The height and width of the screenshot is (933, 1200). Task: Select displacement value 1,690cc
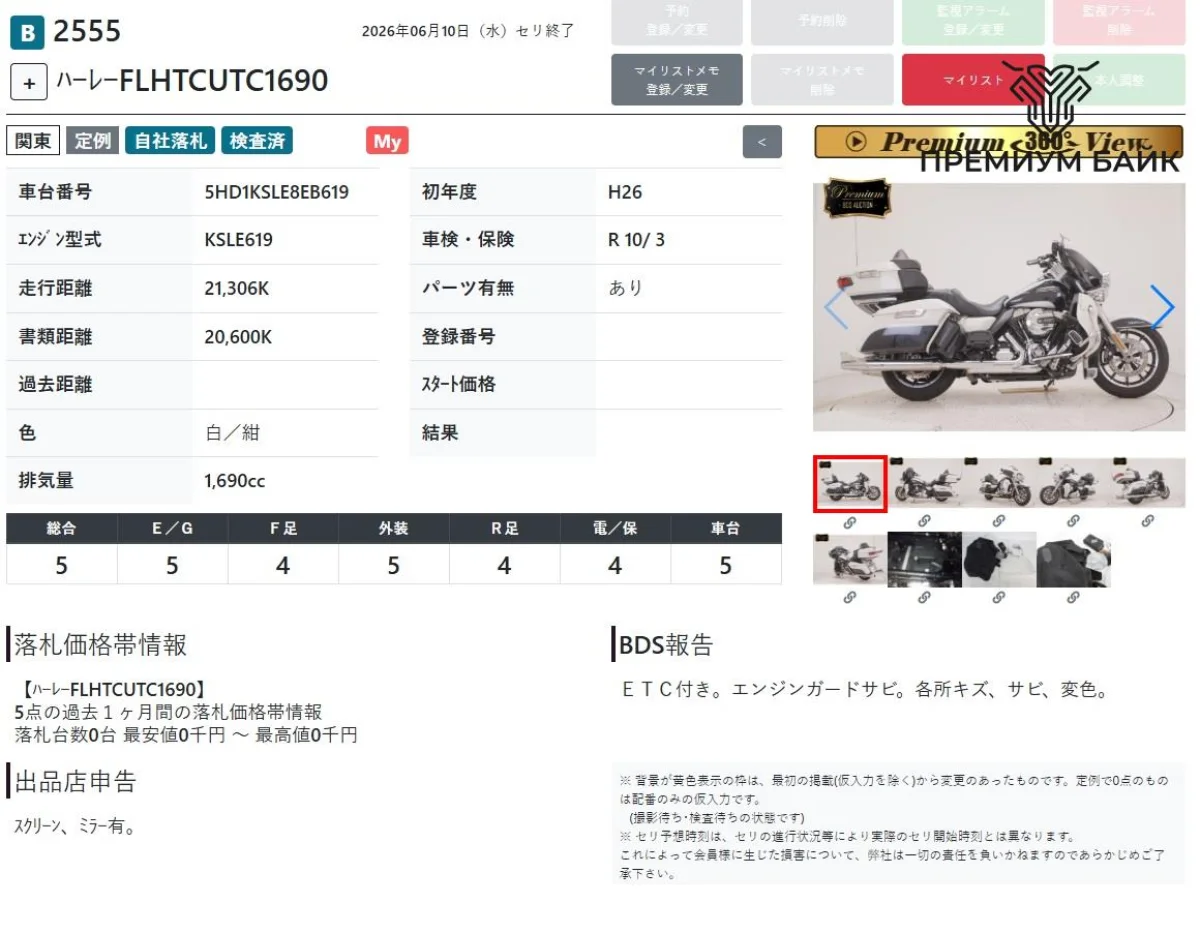click(235, 481)
